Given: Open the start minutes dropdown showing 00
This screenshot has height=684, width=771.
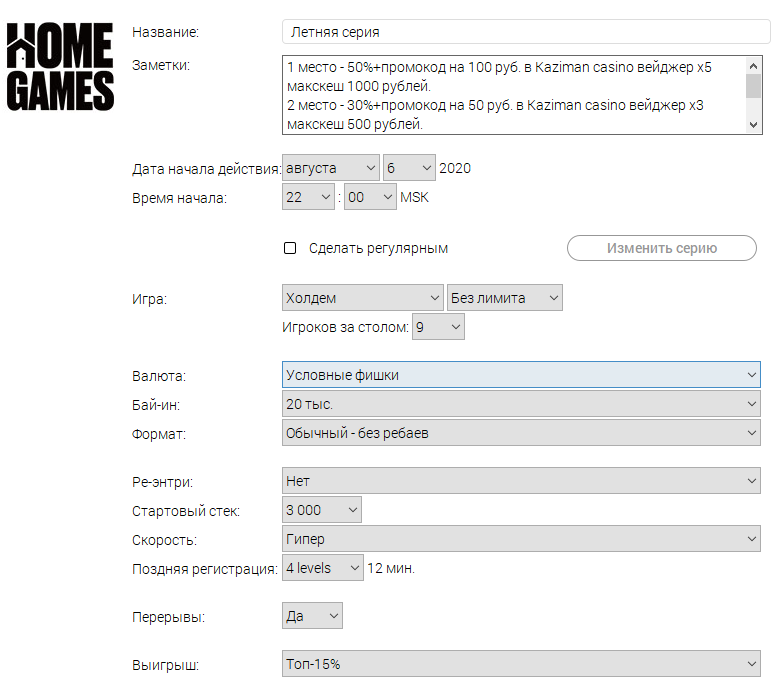Looking at the screenshot, I should (370, 197).
